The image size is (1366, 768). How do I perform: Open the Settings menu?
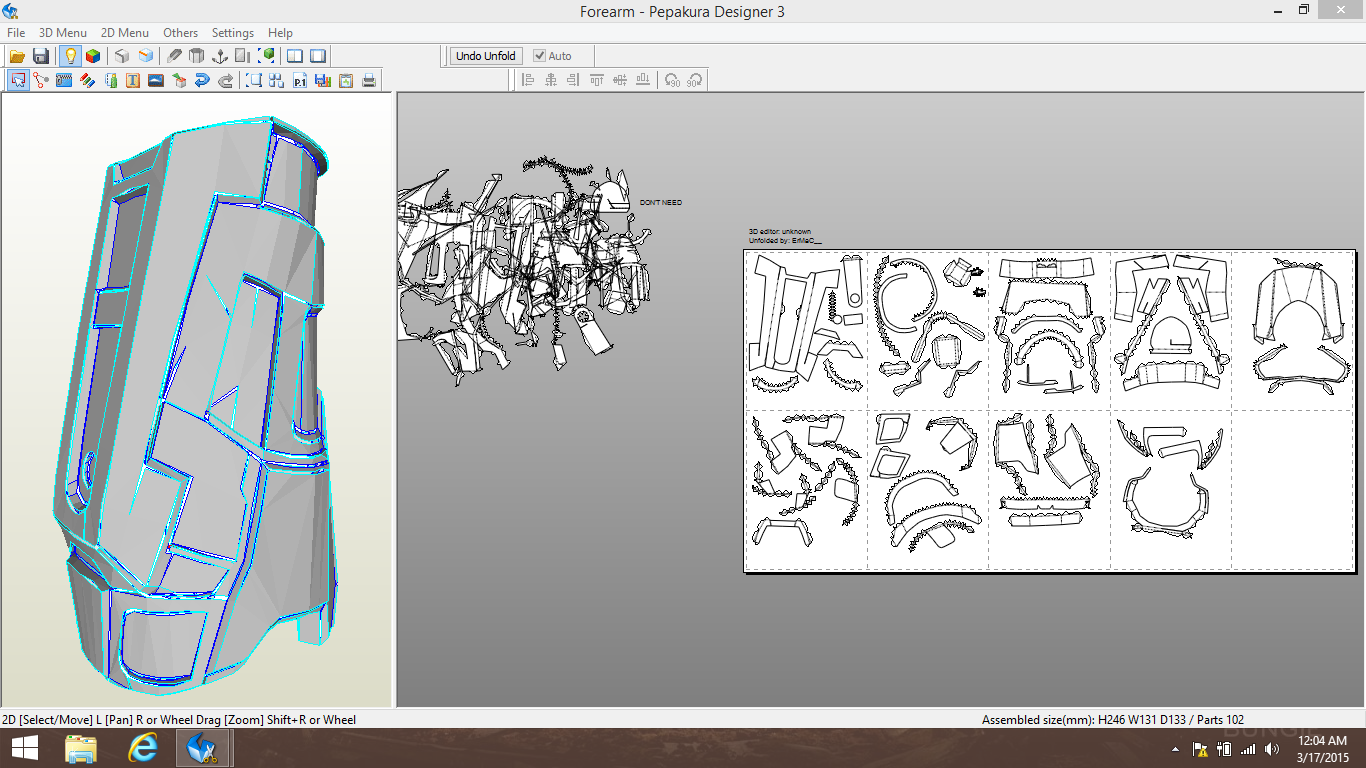click(232, 33)
